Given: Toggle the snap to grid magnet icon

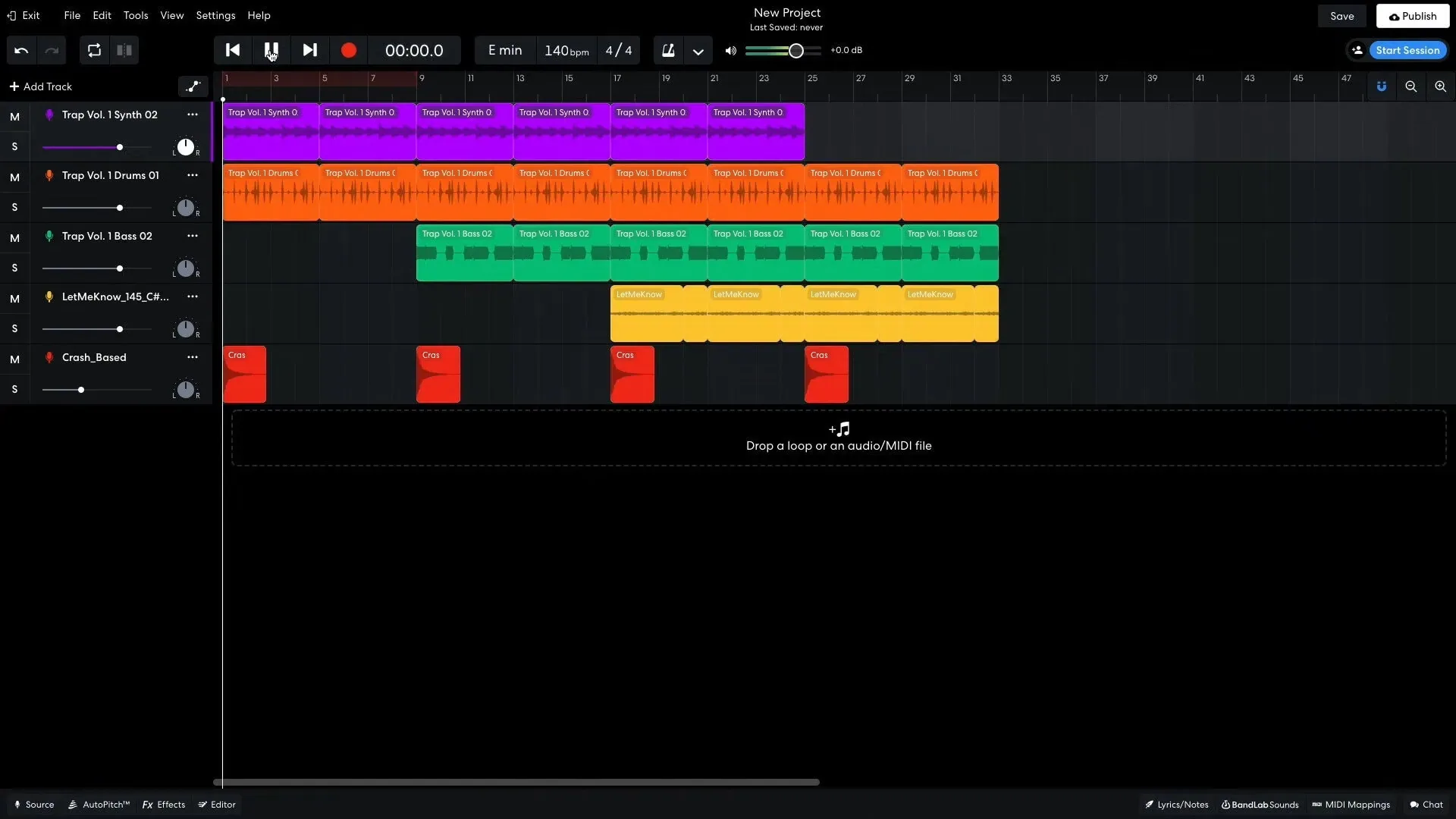Looking at the screenshot, I should [x=1382, y=86].
